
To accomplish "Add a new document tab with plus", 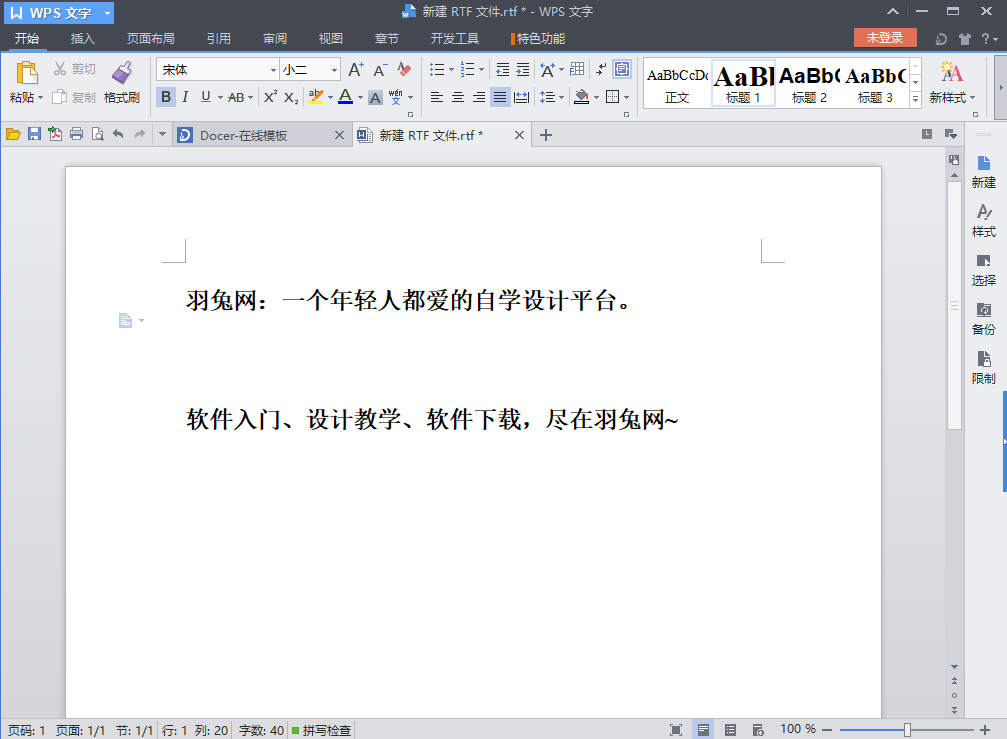I will pos(546,135).
